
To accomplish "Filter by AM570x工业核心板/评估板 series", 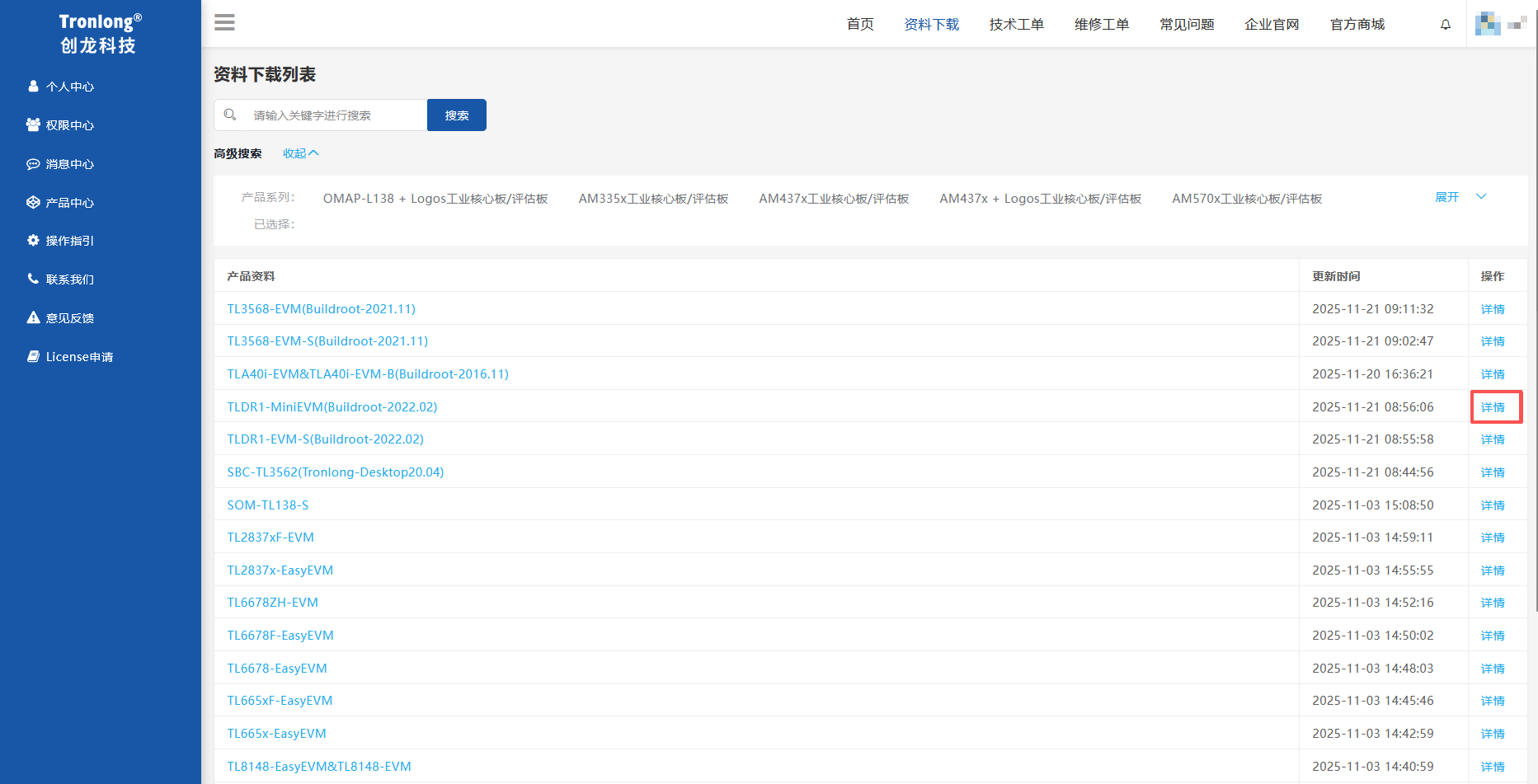I will (x=1247, y=199).
